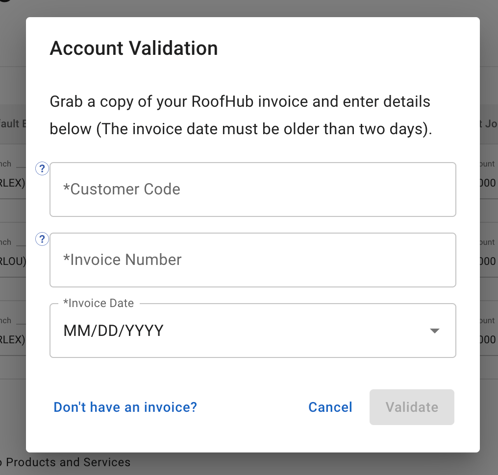Open the help tooltip for Invoice Number
Screen dimensions: 498x475
pyautogui.click(x=42, y=239)
